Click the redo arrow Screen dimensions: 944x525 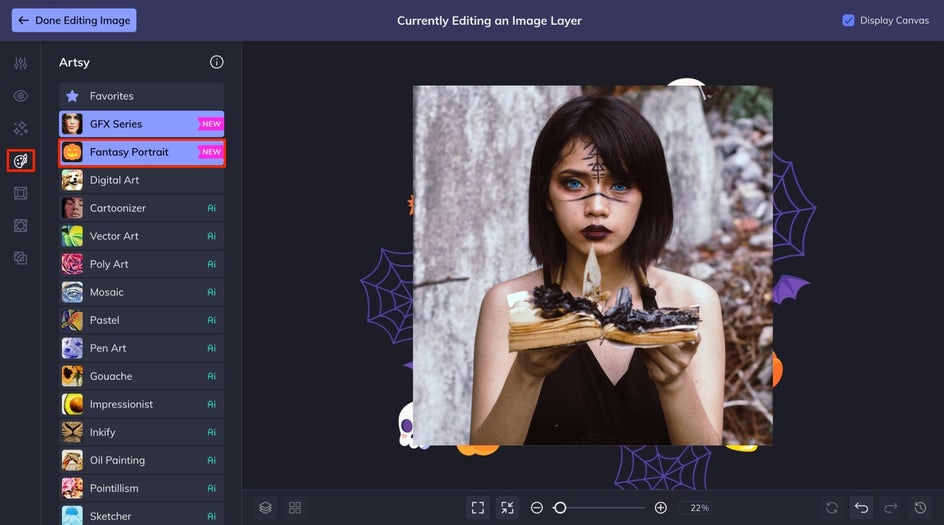tap(891, 508)
